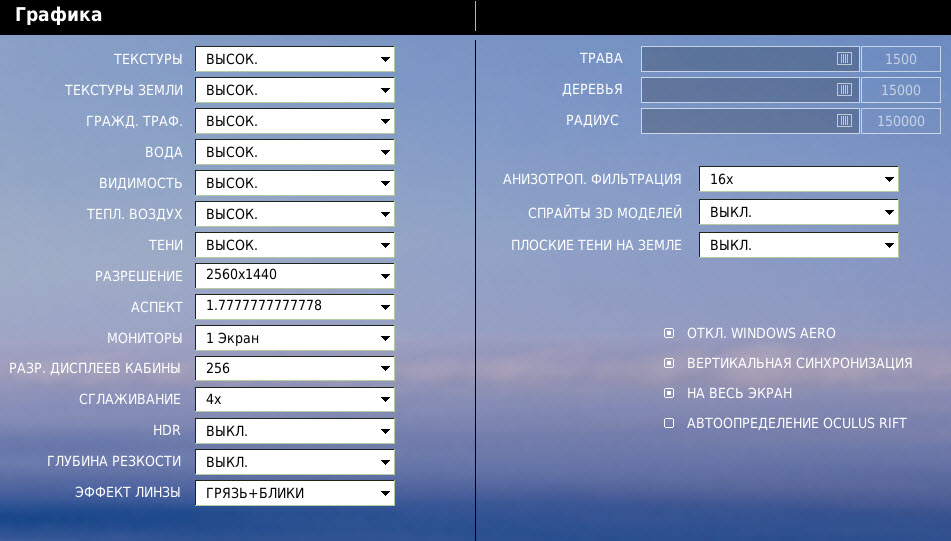Open ЭФФЕКТ ЛИНЗЫ dropdown showing ГРЯЗЬ+БЛИКИ
This screenshot has width=951, height=541.
[x=295, y=493]
